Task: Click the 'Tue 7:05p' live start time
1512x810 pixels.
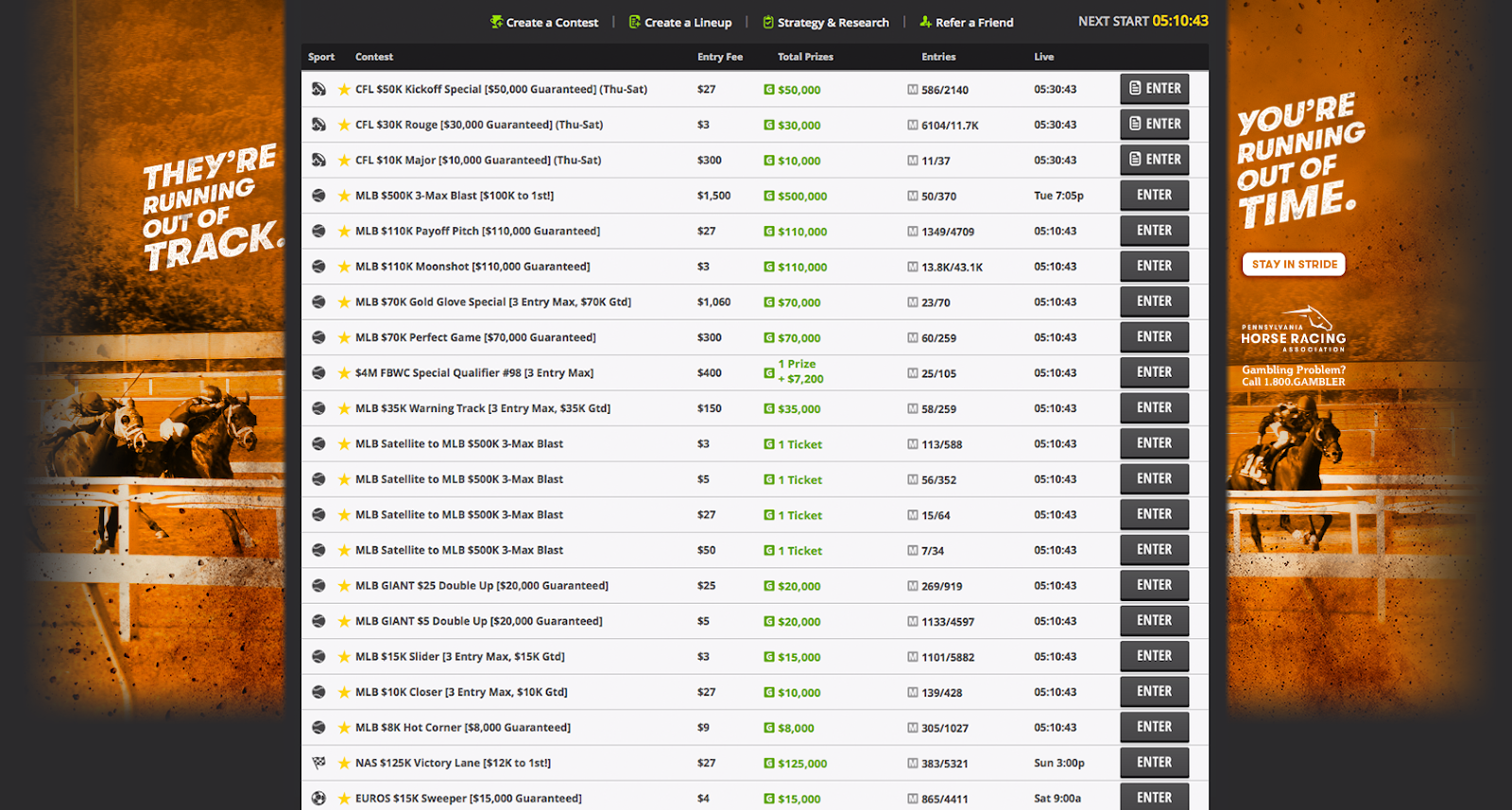Action: click(x=1058, y=196)
